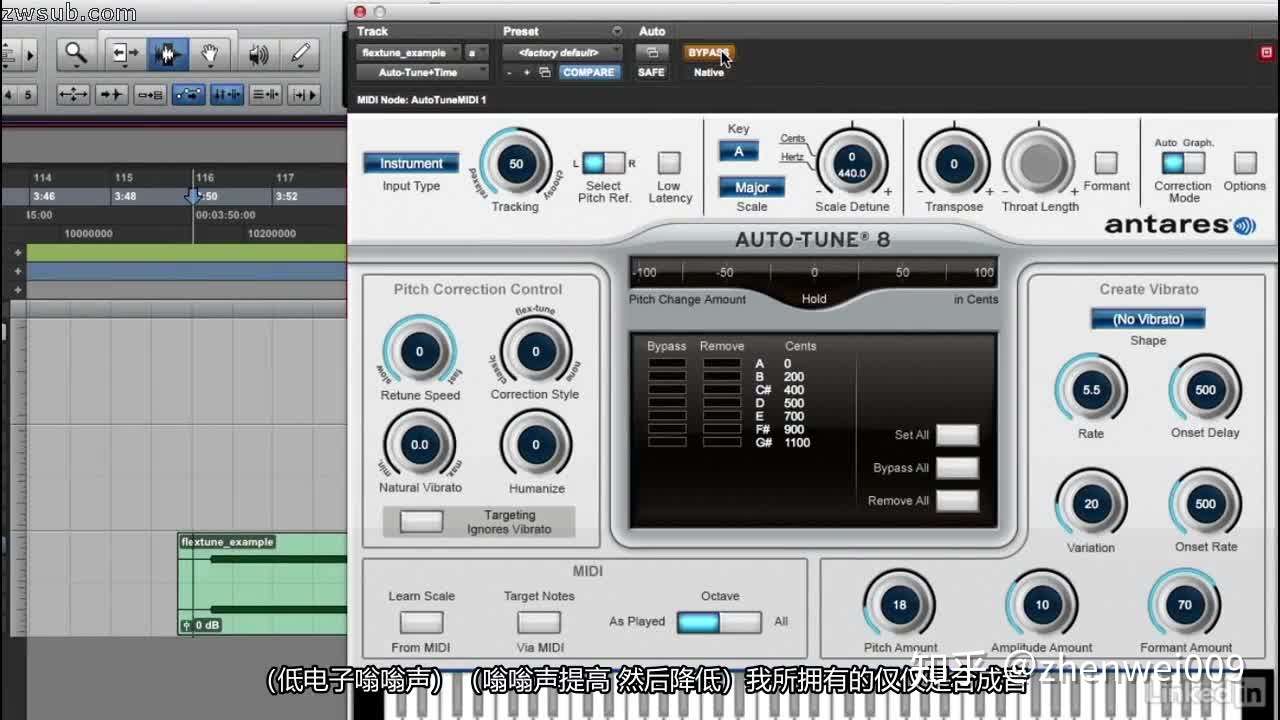Open Instrument Input Type selector
1280x720 pixels.
pos(411,163)
